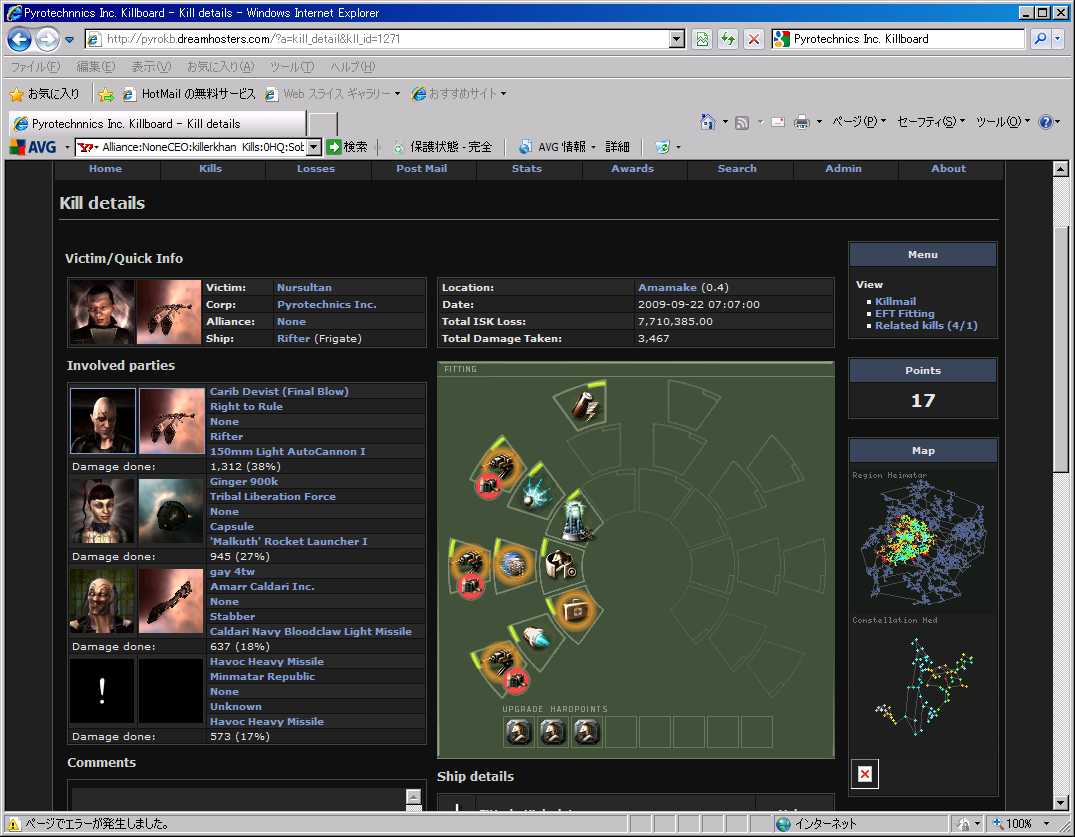This screenshot has height=837, width=1075.
Task: Click the Read Mail envelope icon
Action: coord(778,122)
